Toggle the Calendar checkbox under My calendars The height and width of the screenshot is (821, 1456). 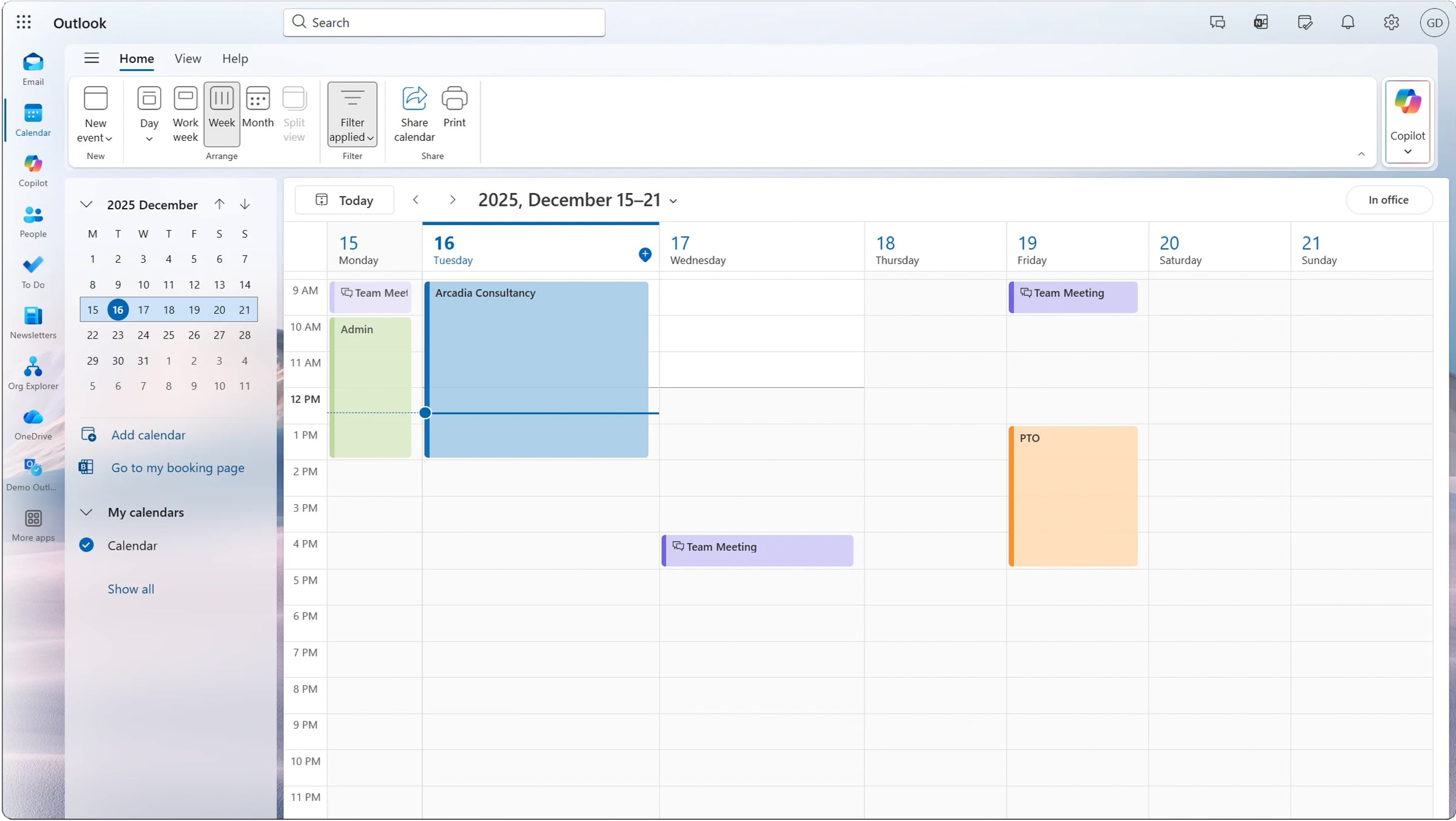pyautogui.click(x=87, y=545)
